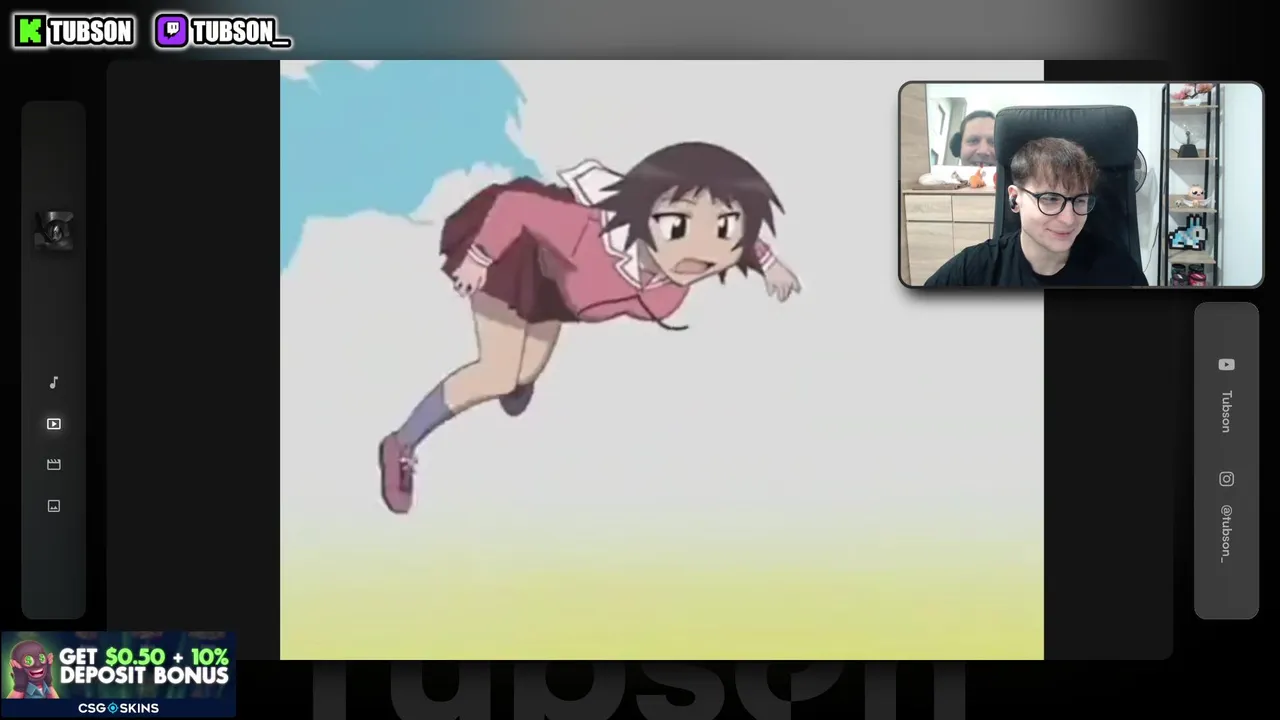
Task: Open the image gallery icon in sidebar
Action: click(x=54, y=506)
